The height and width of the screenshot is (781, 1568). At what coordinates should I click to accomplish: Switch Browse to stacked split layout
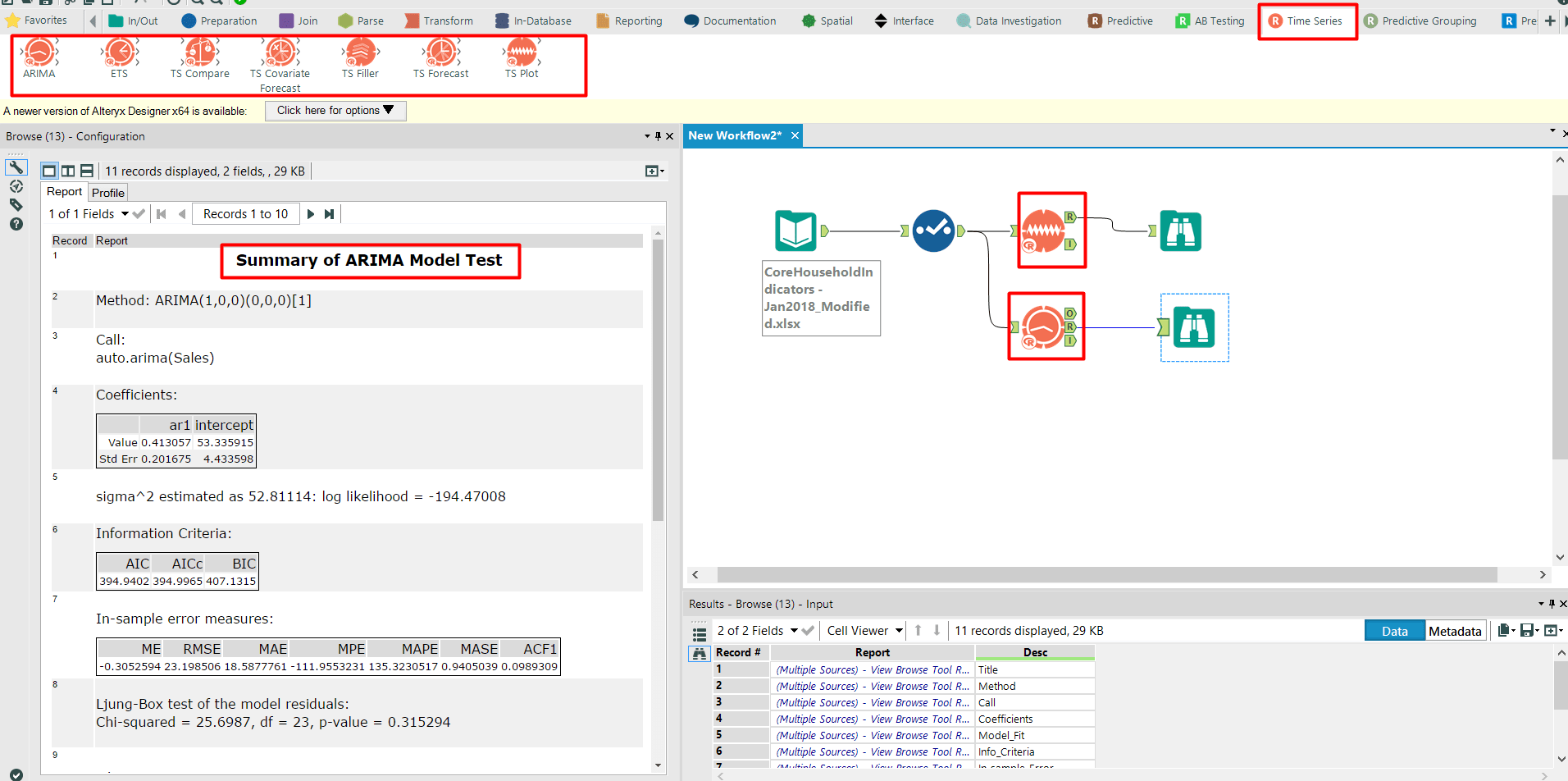tap(87, 171)
